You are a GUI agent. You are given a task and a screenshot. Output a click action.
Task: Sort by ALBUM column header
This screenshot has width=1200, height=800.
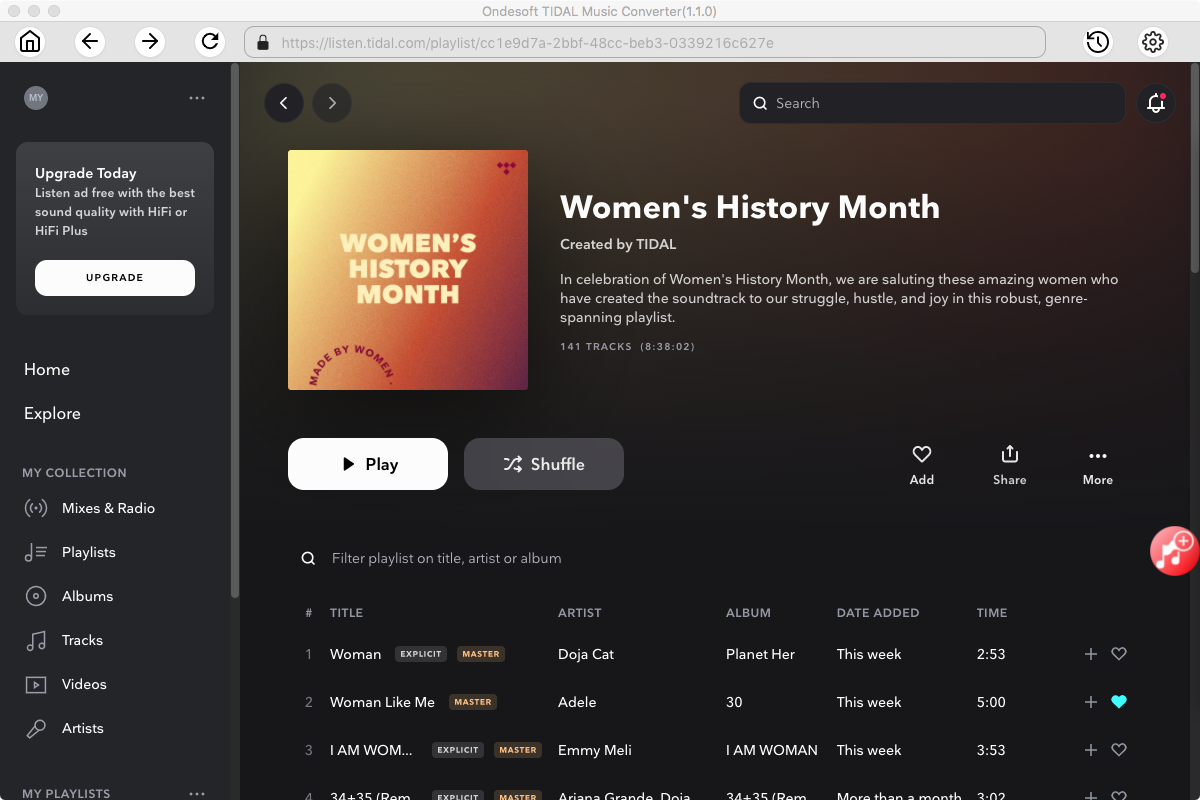click(x=748, y=613)
